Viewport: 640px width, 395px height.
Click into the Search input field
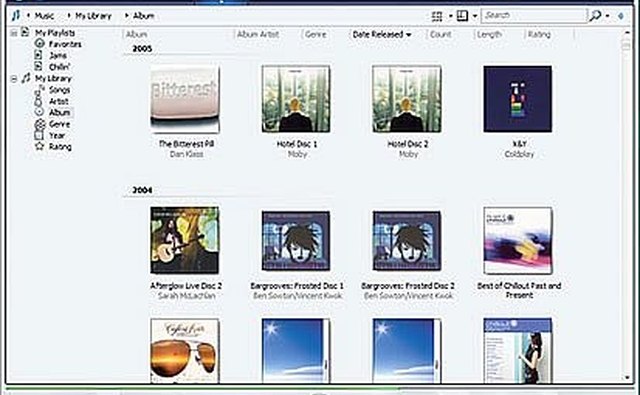[534, 16]
